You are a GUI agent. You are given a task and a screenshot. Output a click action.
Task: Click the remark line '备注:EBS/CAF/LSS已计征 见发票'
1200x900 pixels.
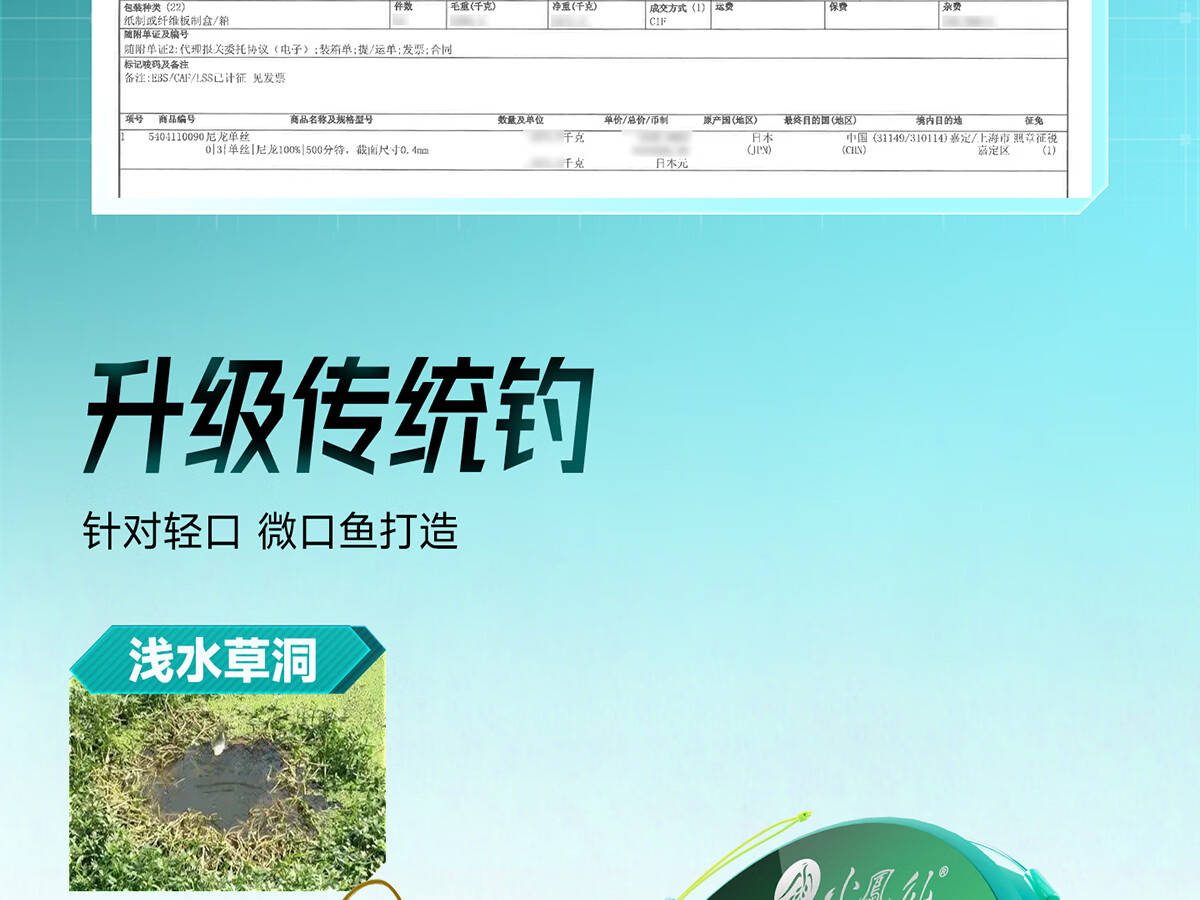205,78
